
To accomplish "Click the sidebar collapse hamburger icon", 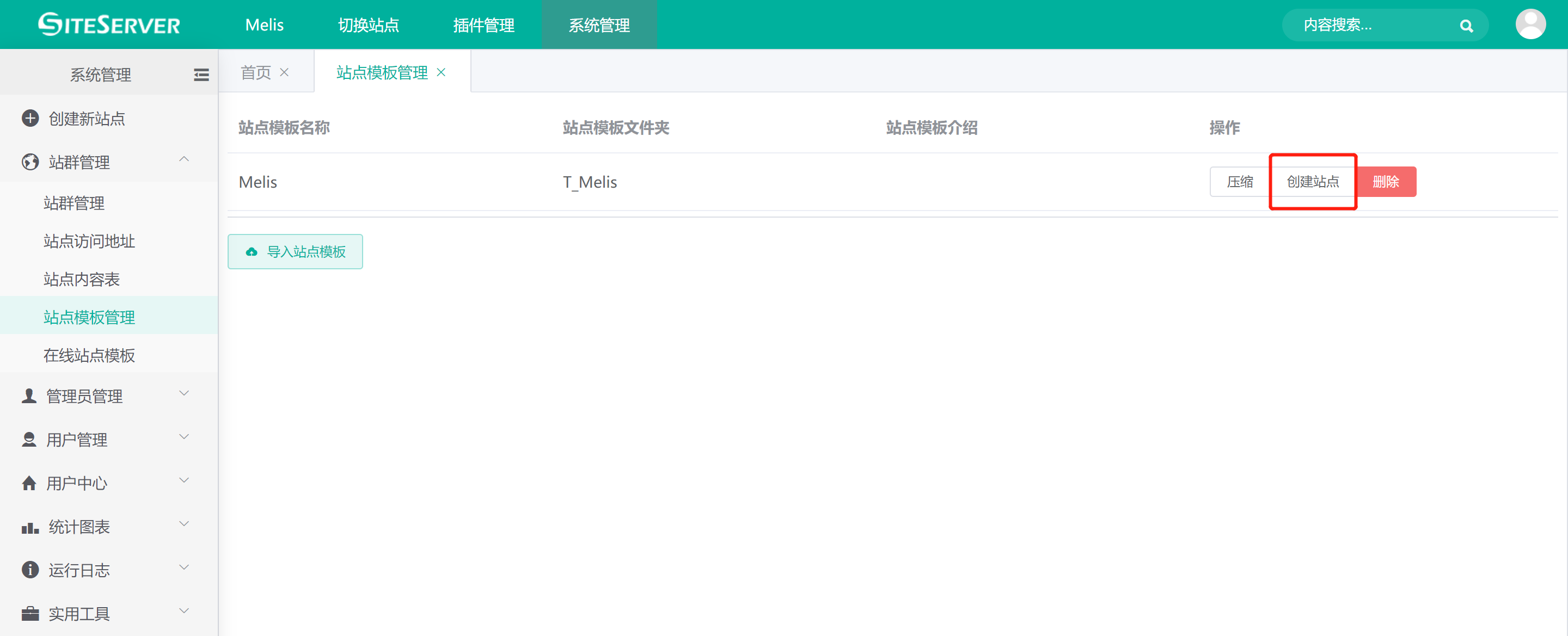I will point(201,75).
